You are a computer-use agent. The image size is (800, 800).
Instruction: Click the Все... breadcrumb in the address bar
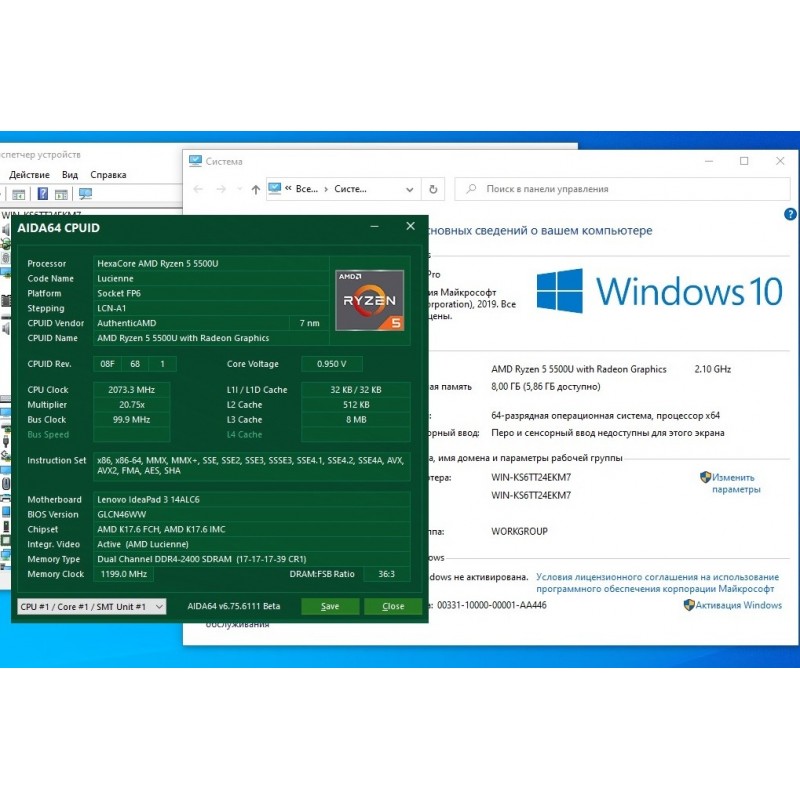(307, 189)
